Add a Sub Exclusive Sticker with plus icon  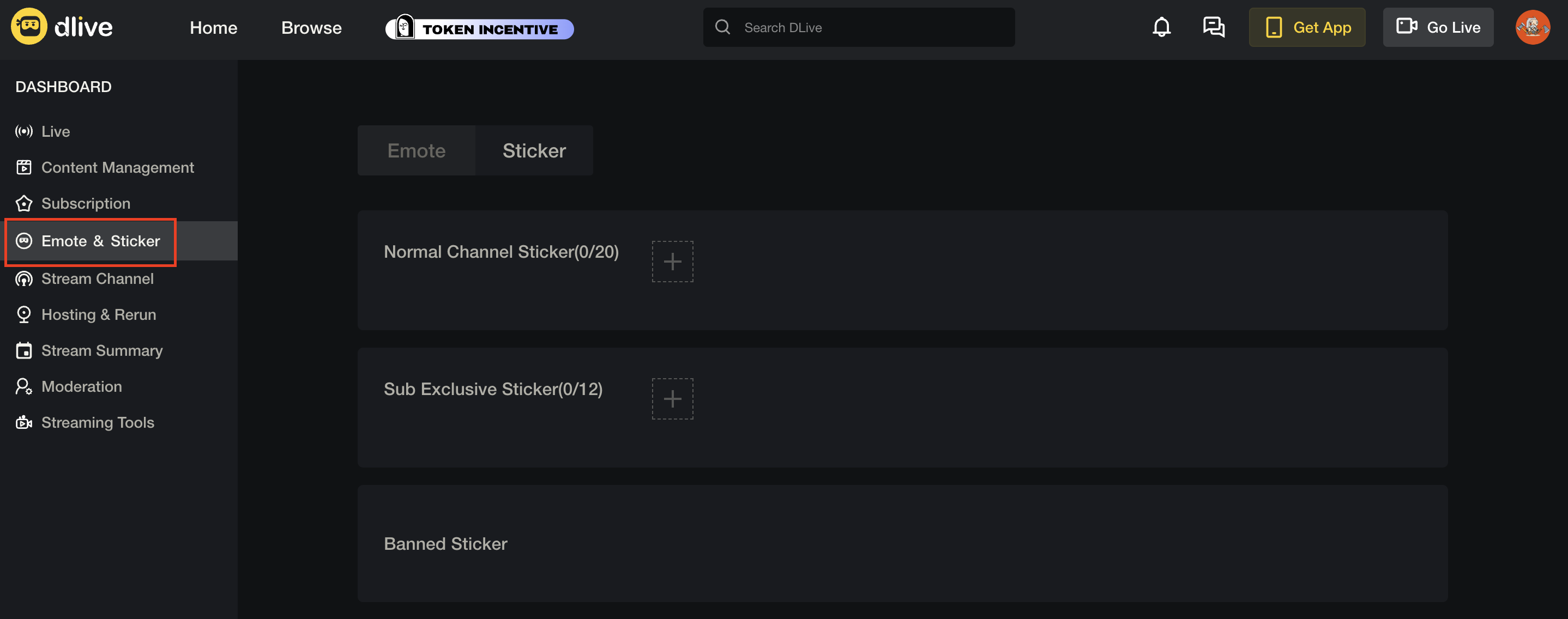point(672,399)
